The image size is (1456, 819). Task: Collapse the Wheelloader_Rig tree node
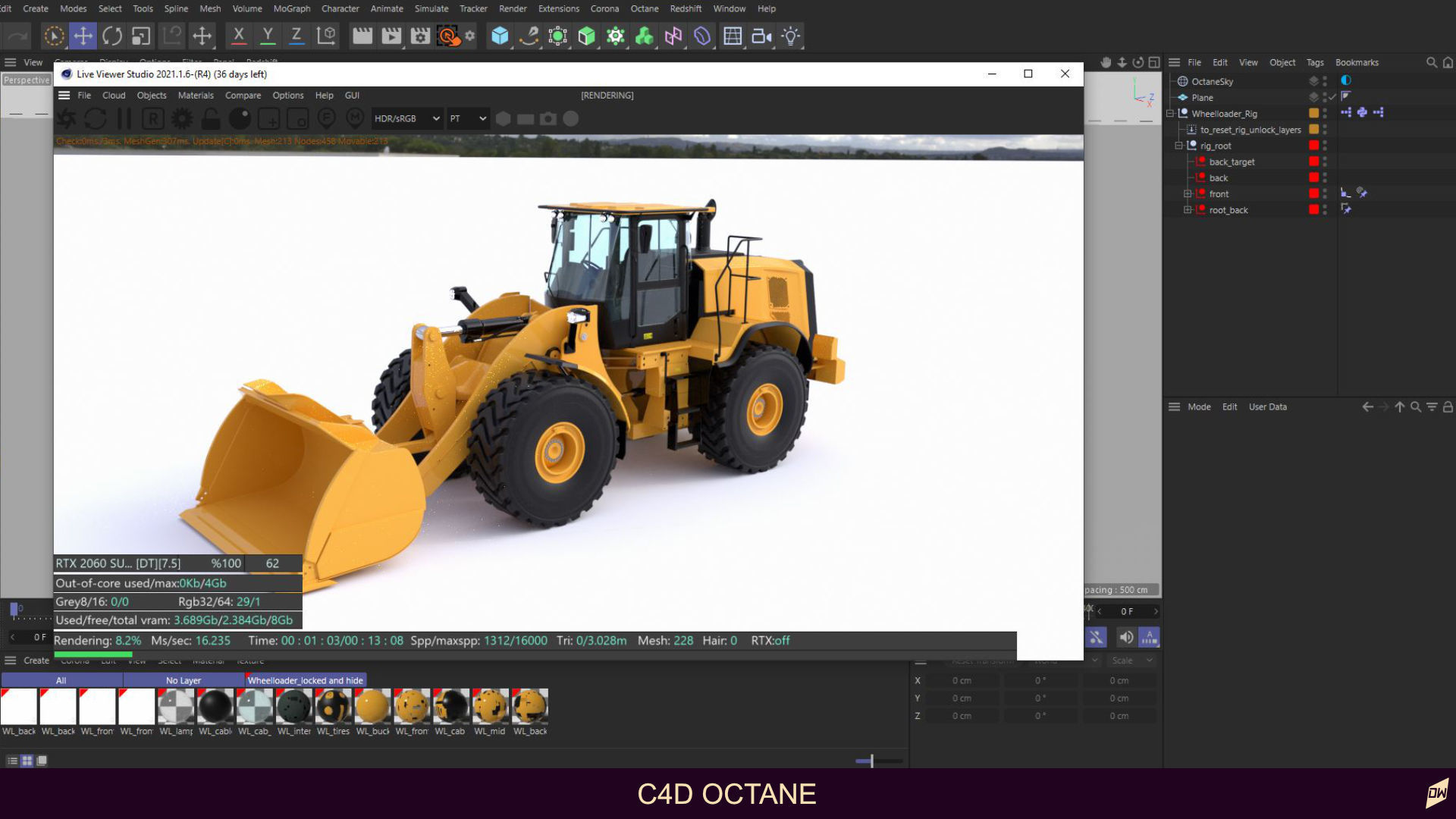tap(1170, 114)
